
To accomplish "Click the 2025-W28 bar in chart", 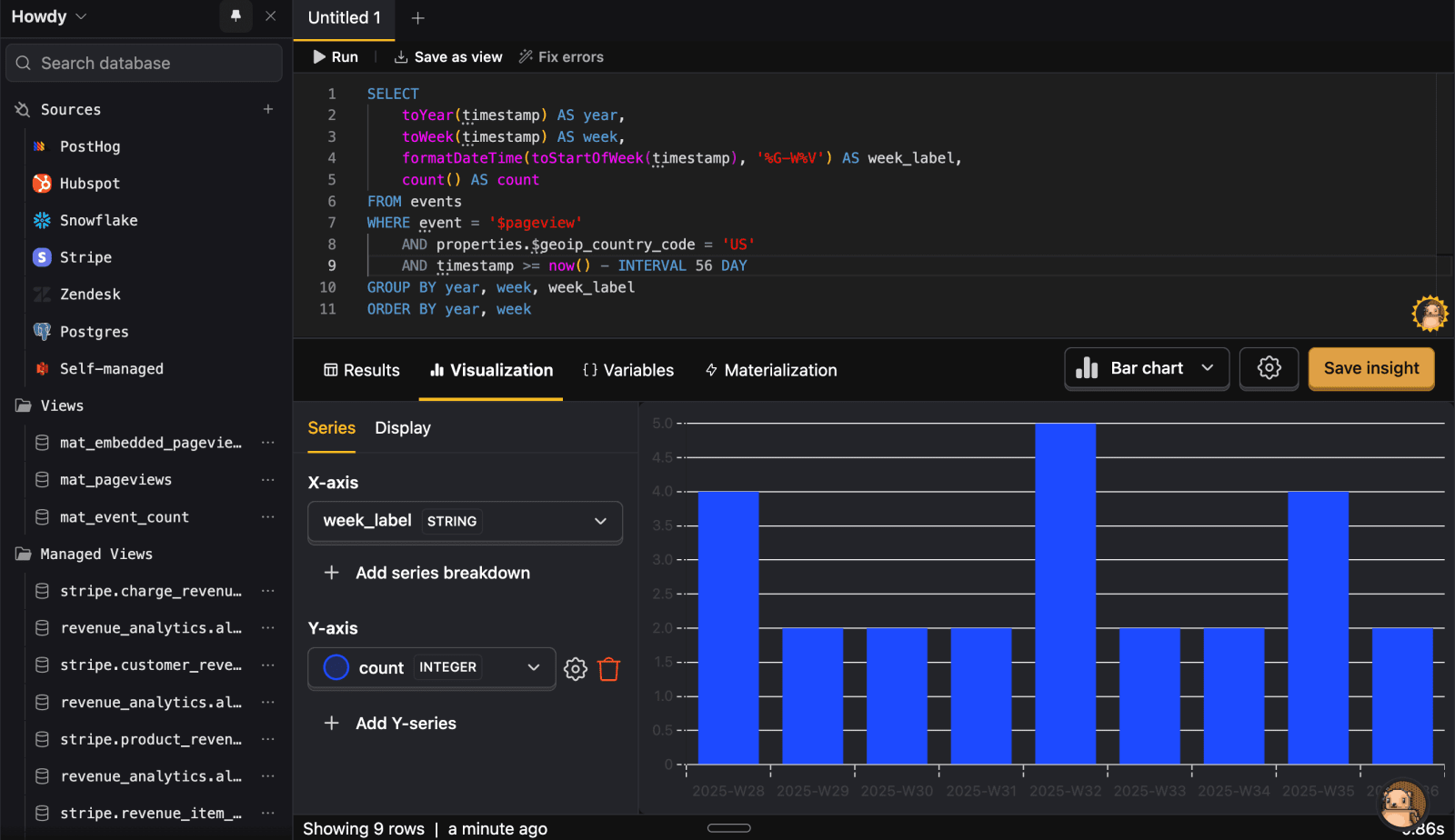I will coord(728,628).
